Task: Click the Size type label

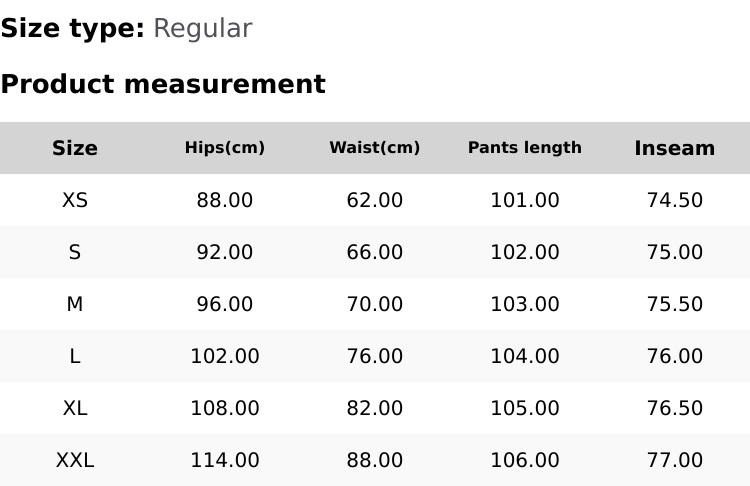Action: [x=72, y=28]
